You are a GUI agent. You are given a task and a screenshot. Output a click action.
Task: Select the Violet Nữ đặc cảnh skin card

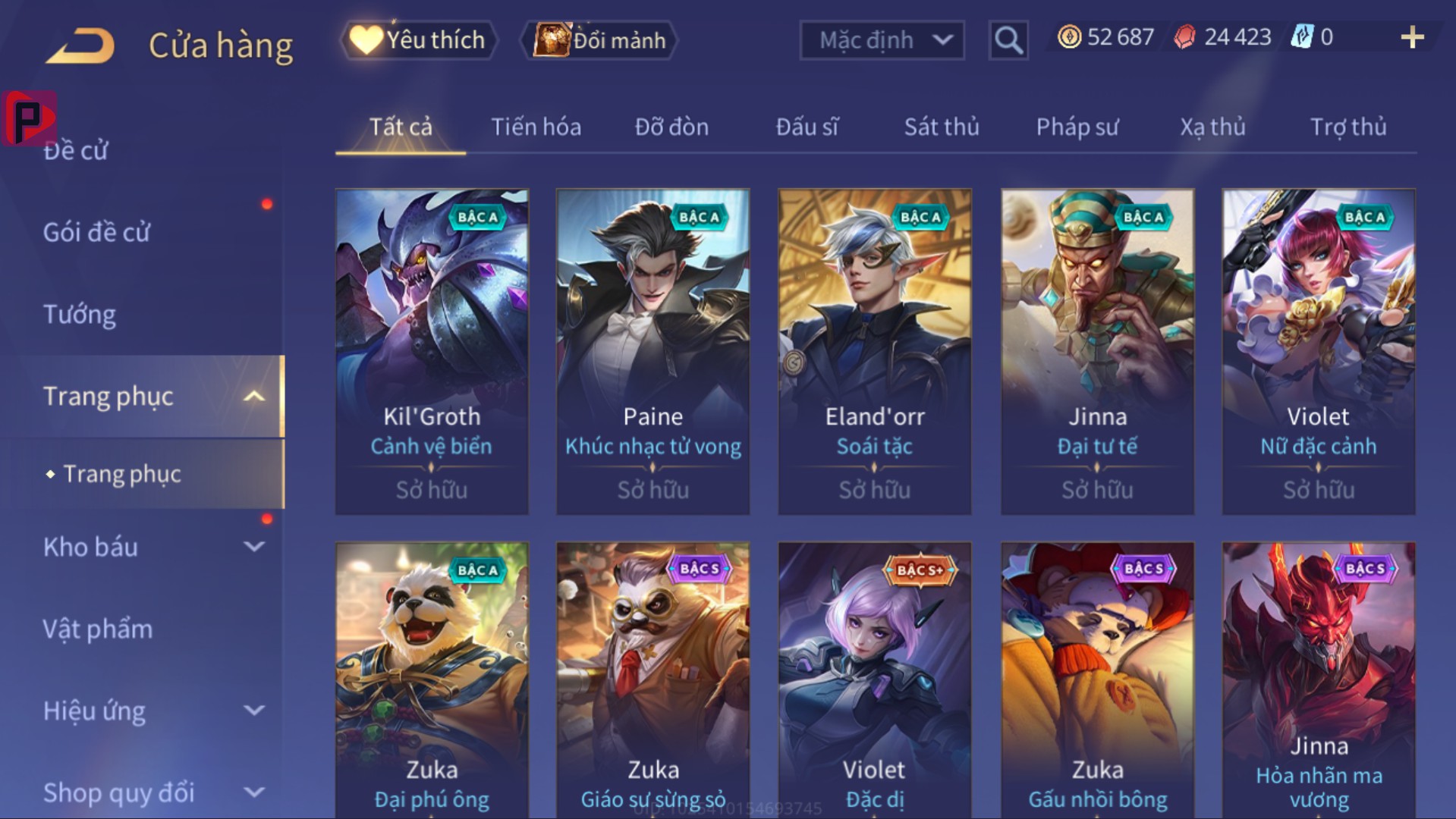(x=1319, y=352)
